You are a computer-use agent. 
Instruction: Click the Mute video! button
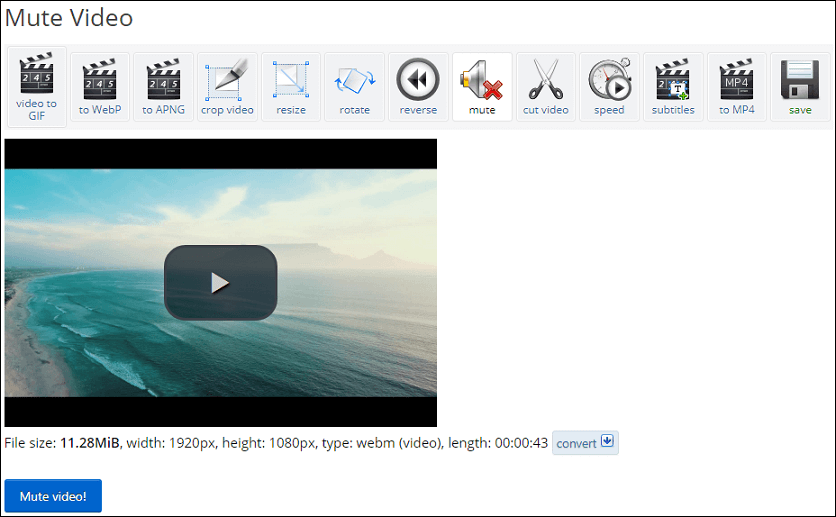[53, 496]
